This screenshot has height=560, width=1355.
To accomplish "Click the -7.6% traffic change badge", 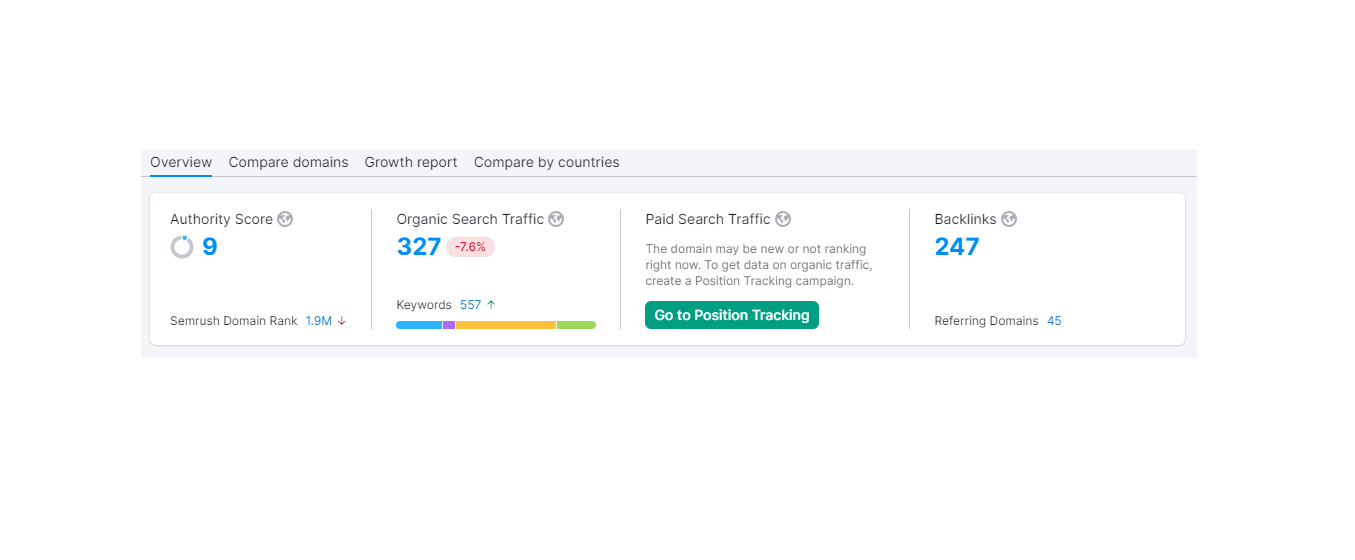I will click(x=470, y=247).
